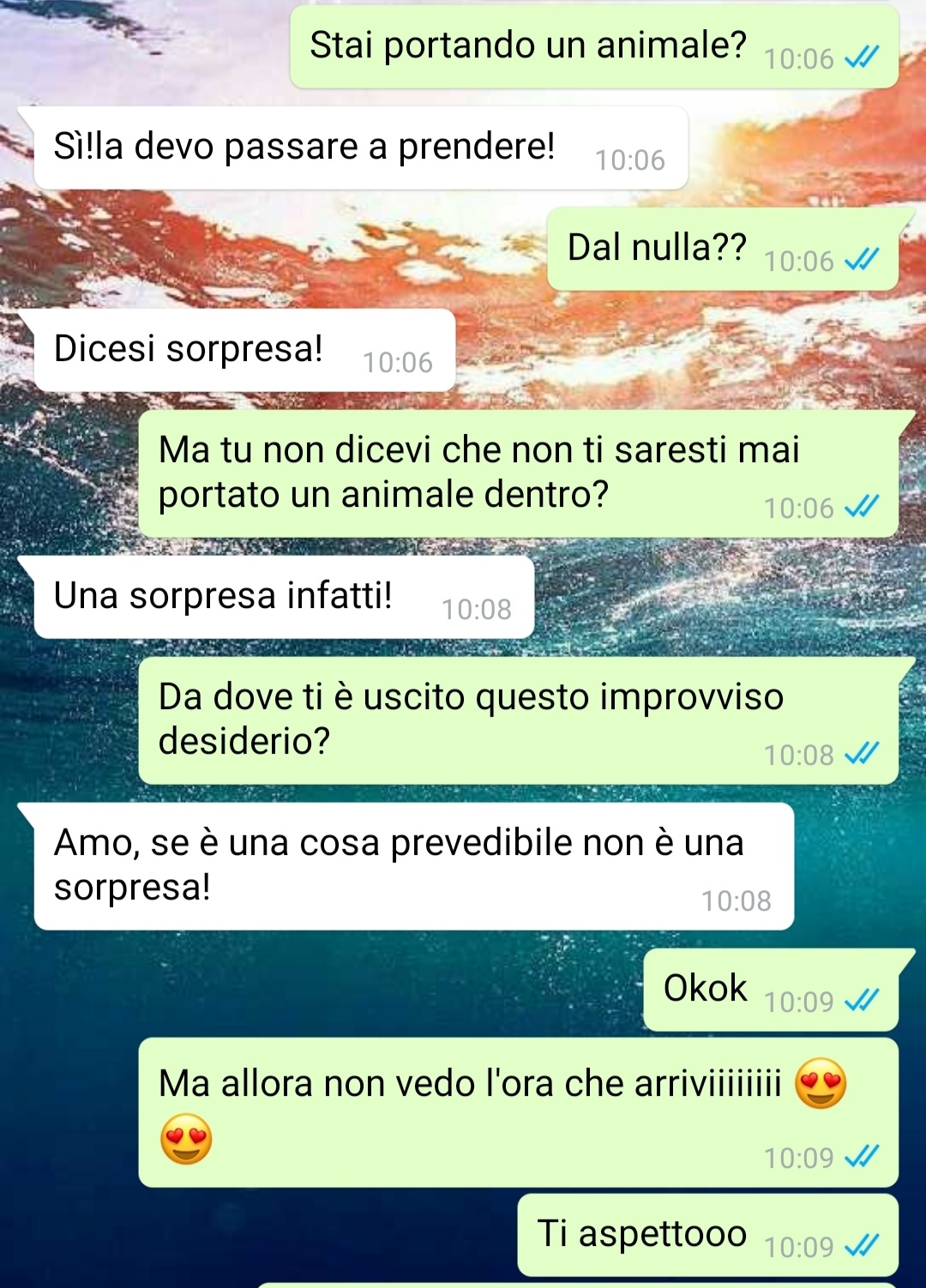Tap the heart-eyes emoji after 'arriviiiiiiii'

821,1083
